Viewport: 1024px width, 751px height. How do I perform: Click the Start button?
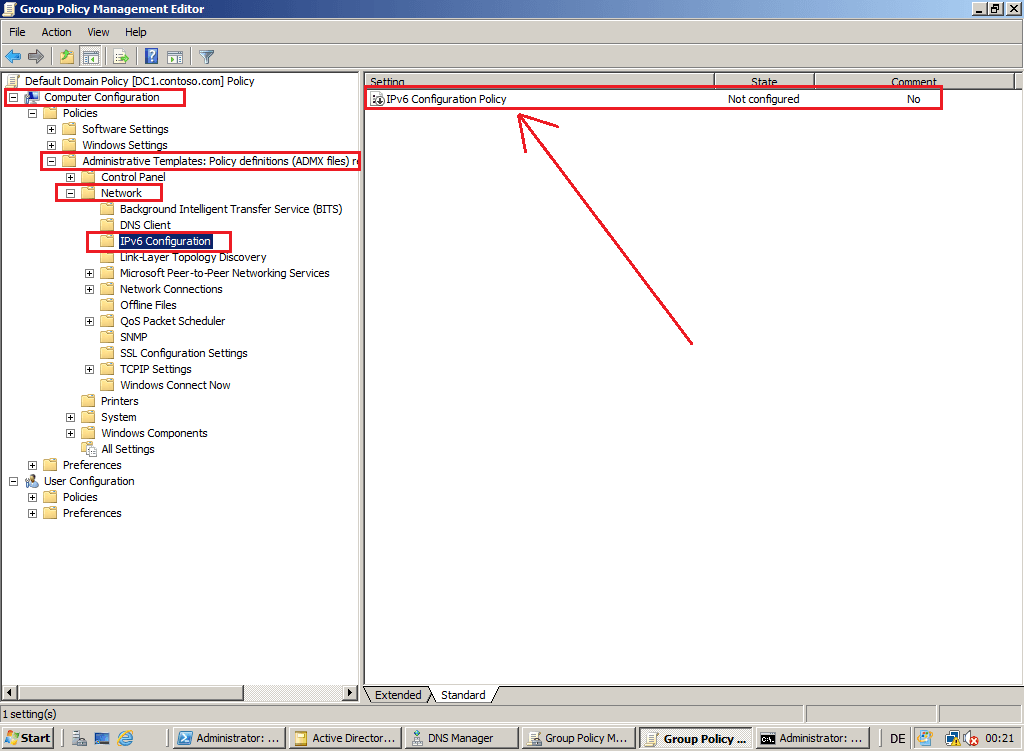pos(28,738)
